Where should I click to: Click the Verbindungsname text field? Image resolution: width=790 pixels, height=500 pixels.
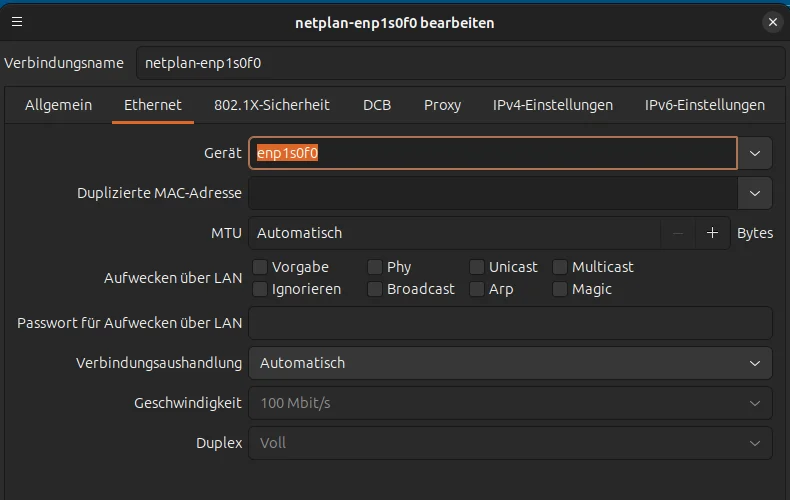point(460,63)
